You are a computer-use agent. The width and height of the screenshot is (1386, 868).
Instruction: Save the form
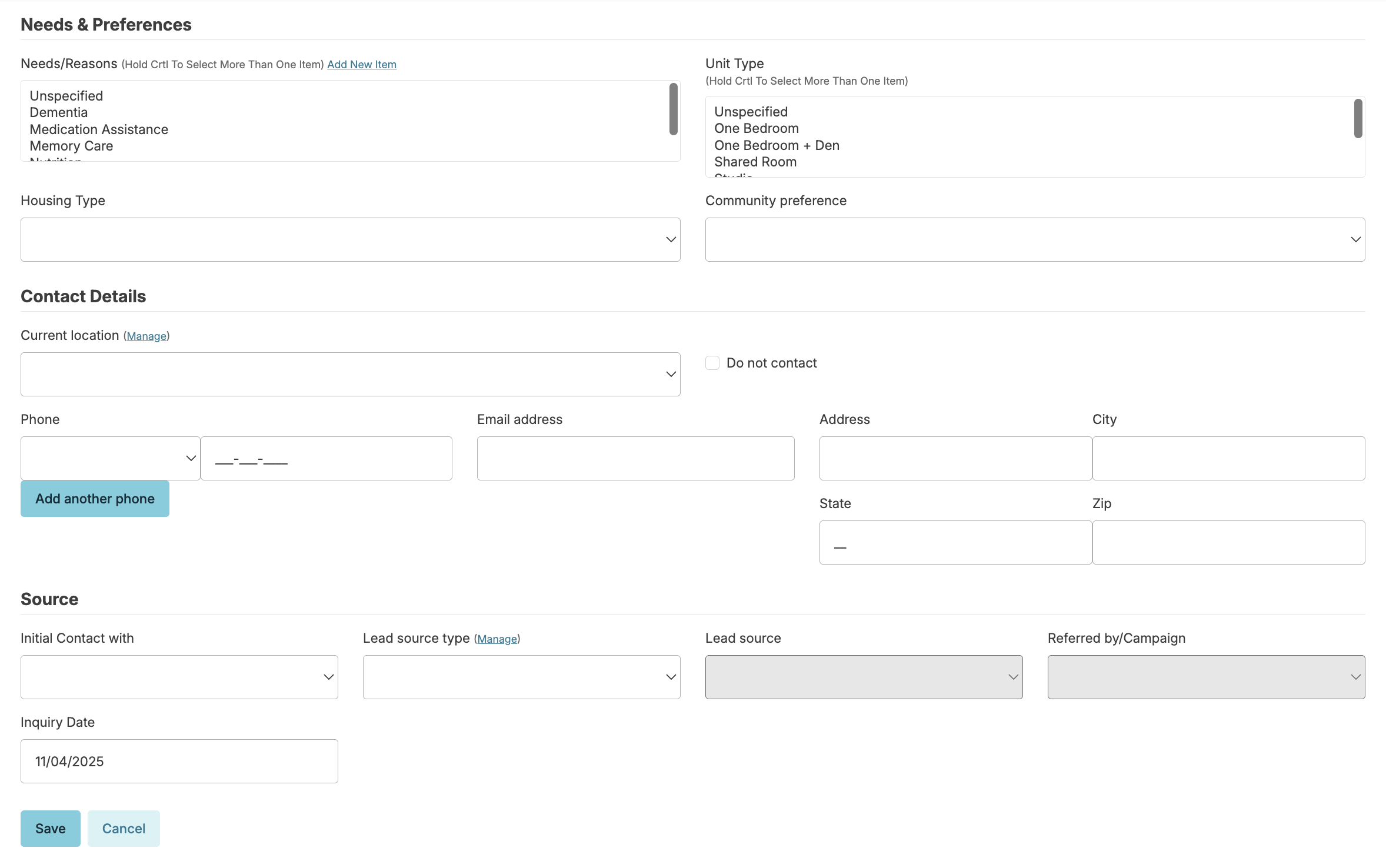click(50, 829)
